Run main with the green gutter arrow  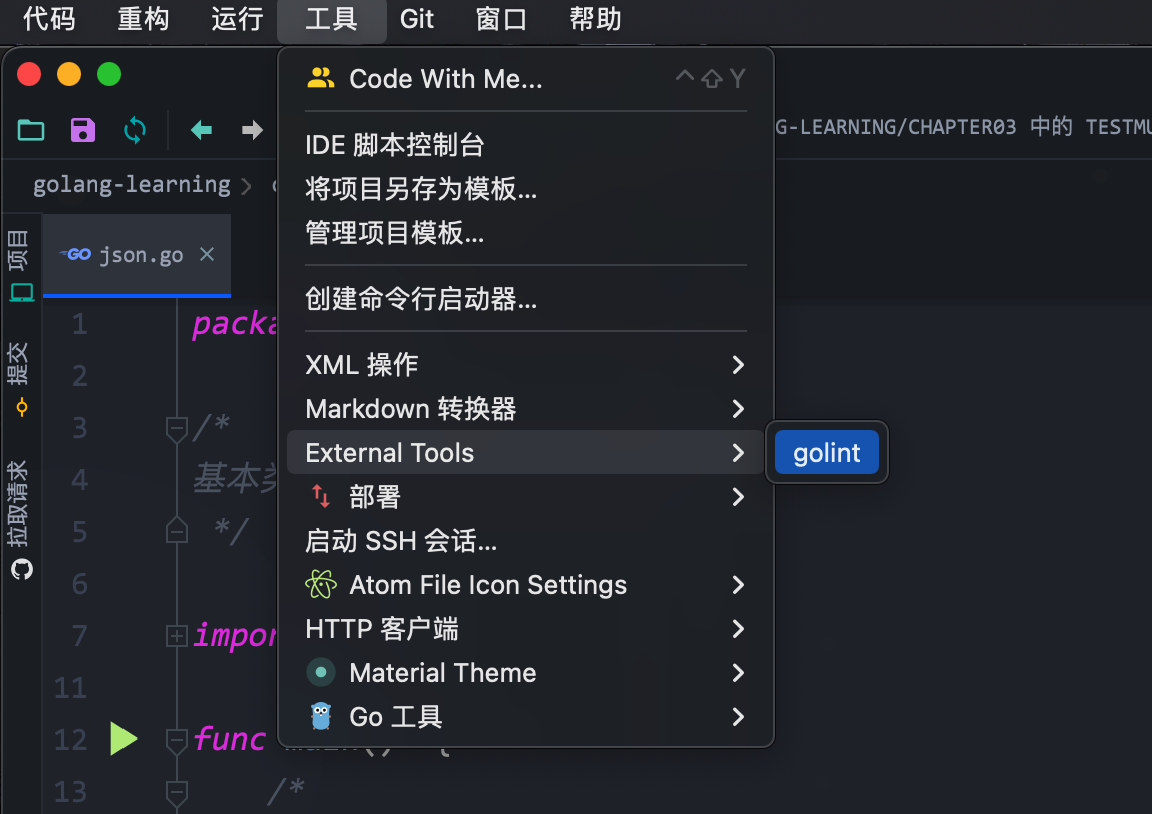click(x=123, y=740)
